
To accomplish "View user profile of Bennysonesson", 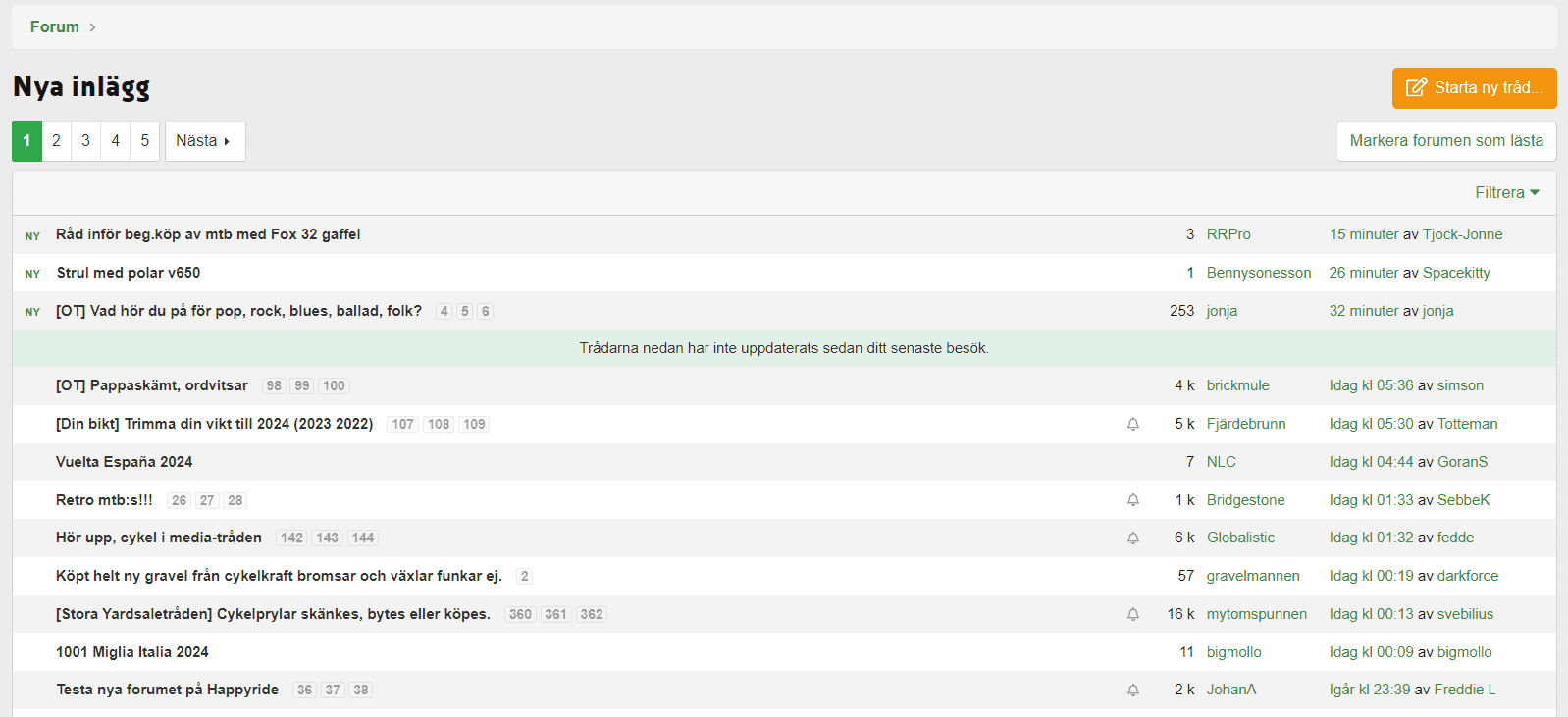I will click(x=1258, y=273).
